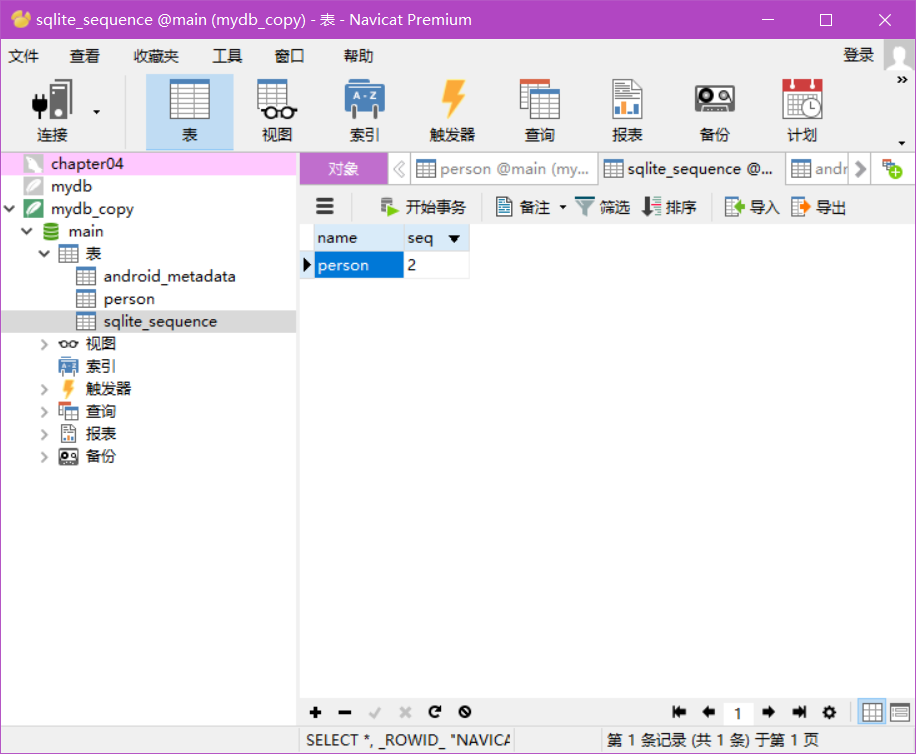The image size is (916, 754).
Task: Add record with plus icon
Action: click(x=315, y=712)
